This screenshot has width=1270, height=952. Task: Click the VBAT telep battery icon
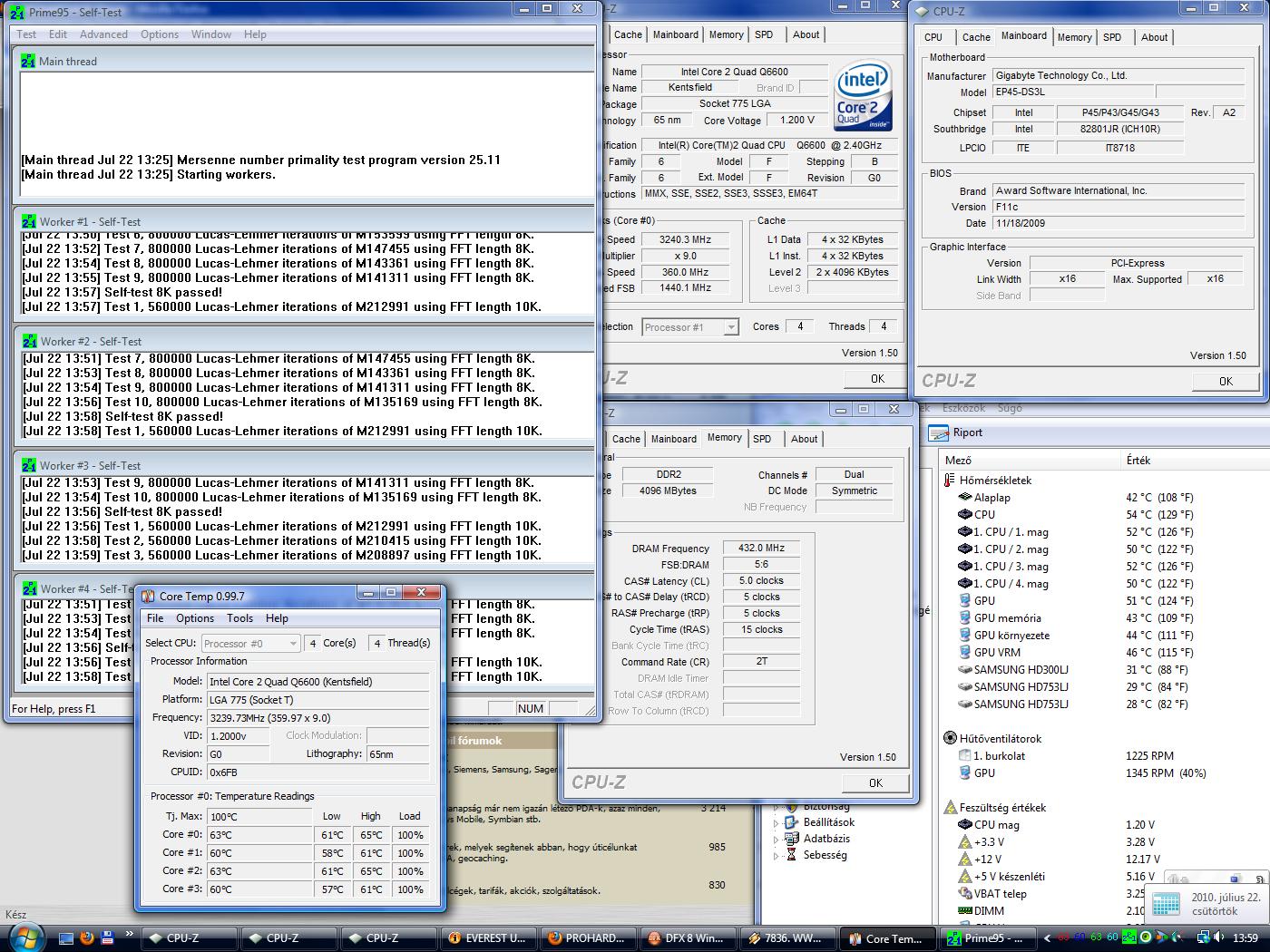pyautogui.click(x=965, y=894)
